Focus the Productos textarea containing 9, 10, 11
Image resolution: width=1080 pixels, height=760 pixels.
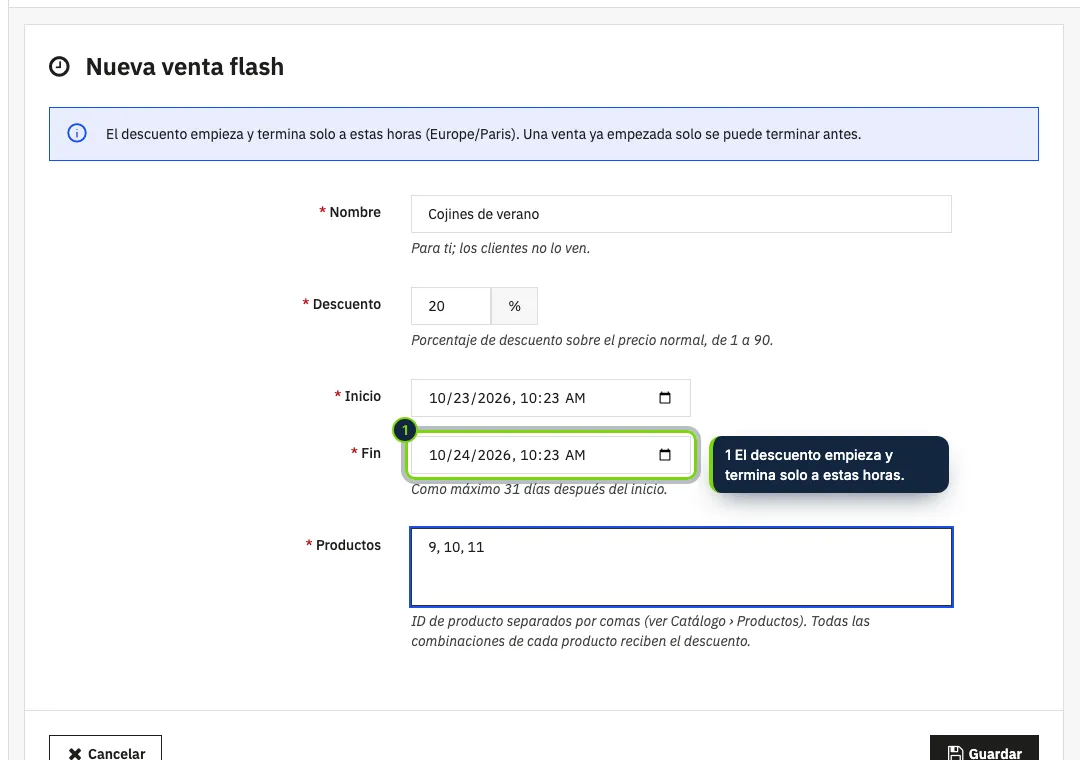pos(681,567)
